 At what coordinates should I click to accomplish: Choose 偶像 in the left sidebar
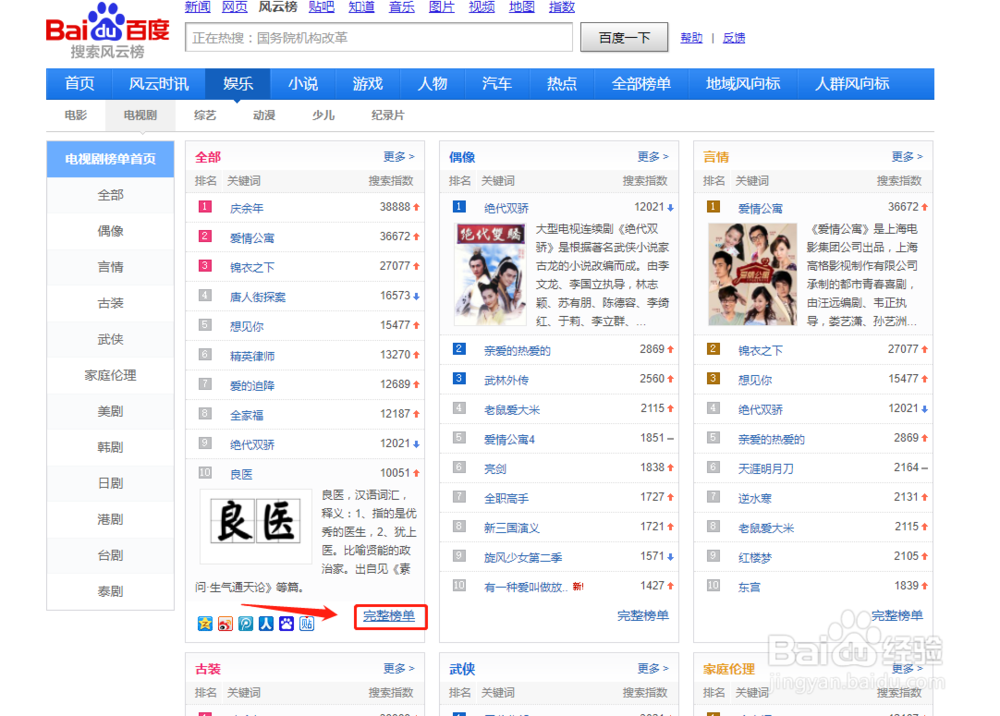click(110, 231)
